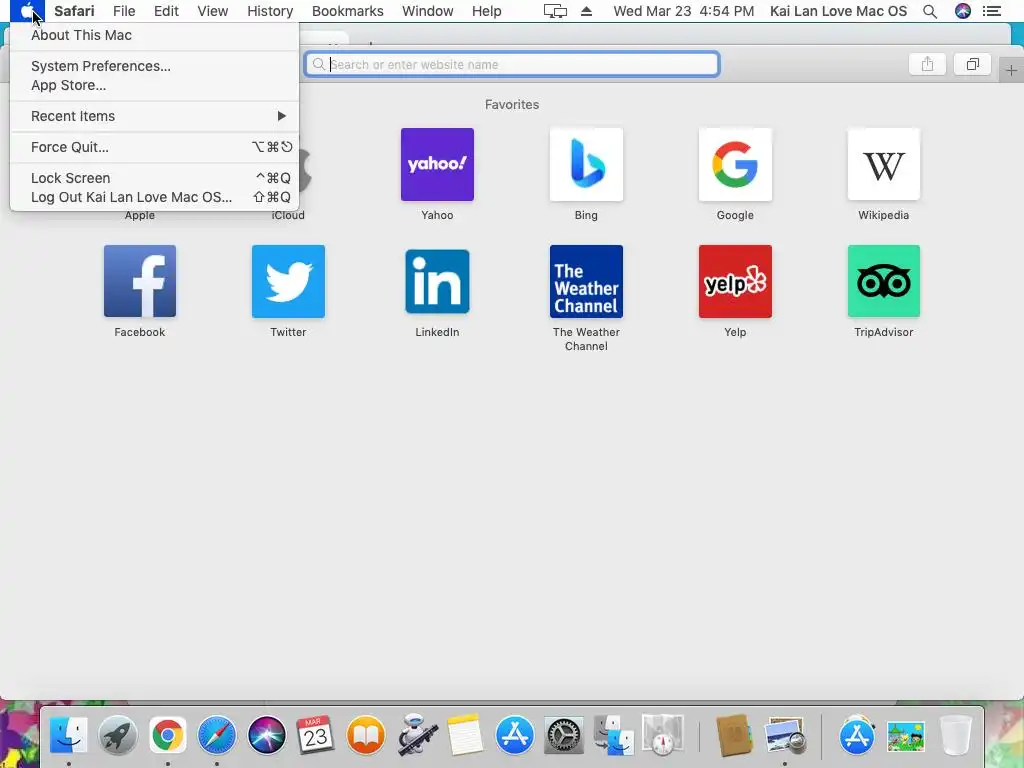This screenshot has height=768, width=1024.
Task: Choose Lock Screen from Apple menu
Action: (x=155, y=178)
